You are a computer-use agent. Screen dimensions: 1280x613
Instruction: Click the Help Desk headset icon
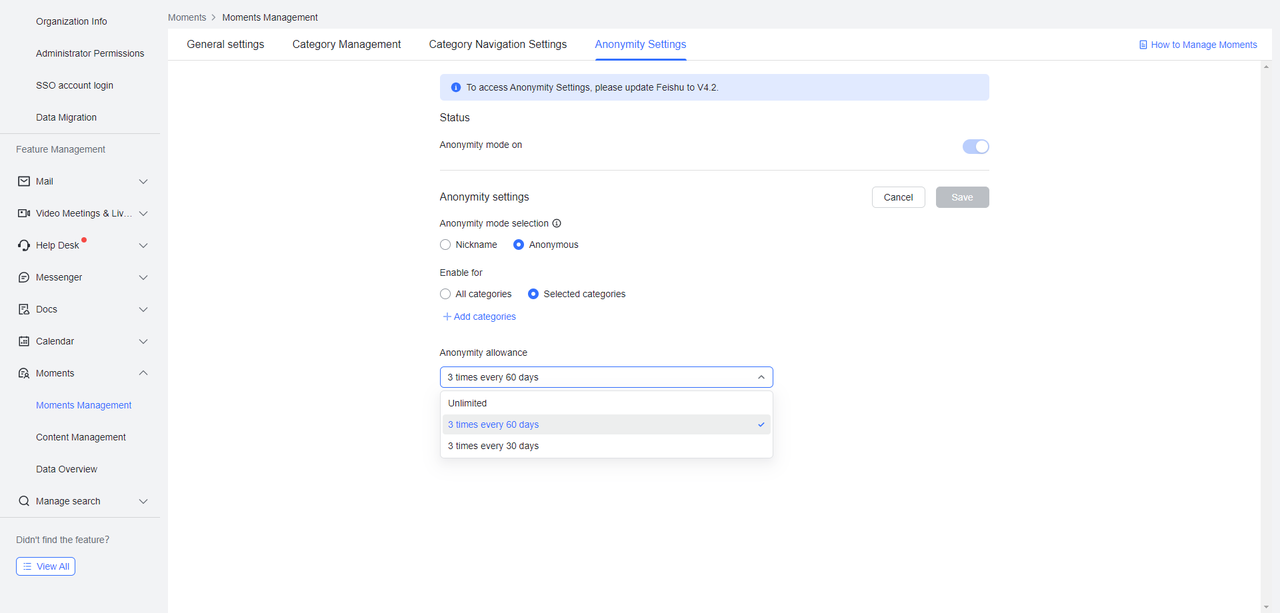pyautogui.click(x=24, y=245)
